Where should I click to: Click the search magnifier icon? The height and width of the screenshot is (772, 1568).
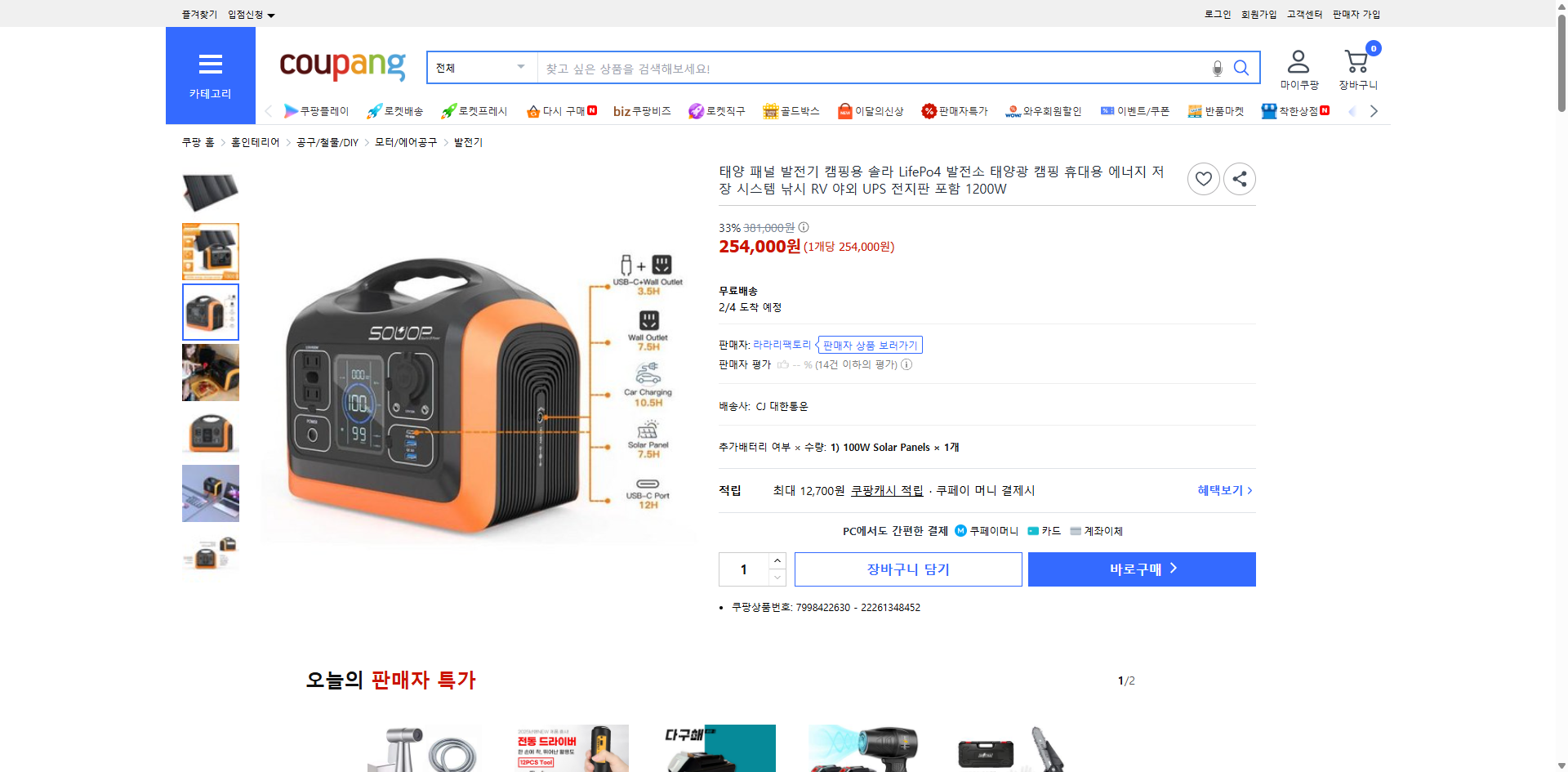1241,68
